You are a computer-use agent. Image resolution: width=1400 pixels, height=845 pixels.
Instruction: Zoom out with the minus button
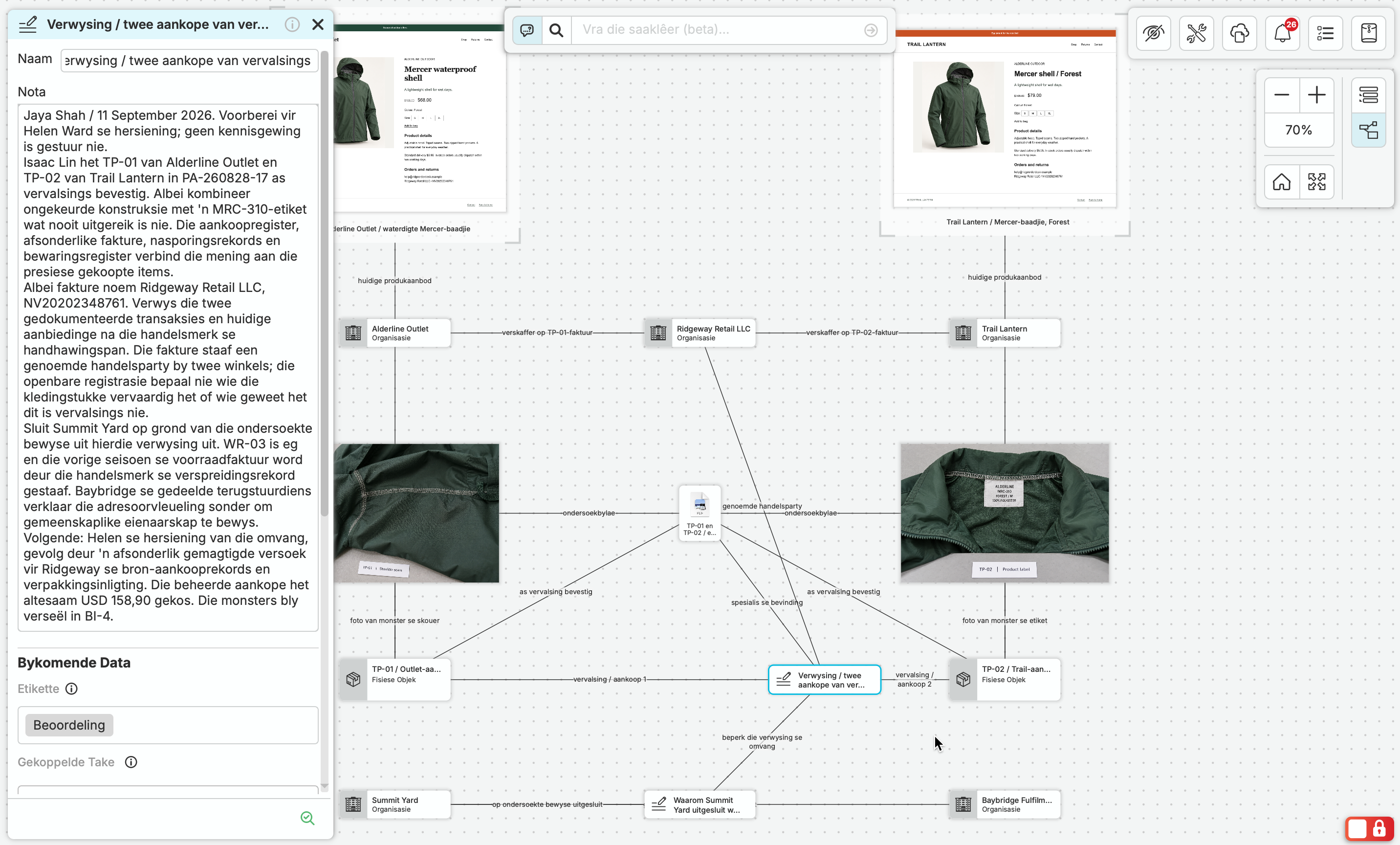coord(1282,95)
